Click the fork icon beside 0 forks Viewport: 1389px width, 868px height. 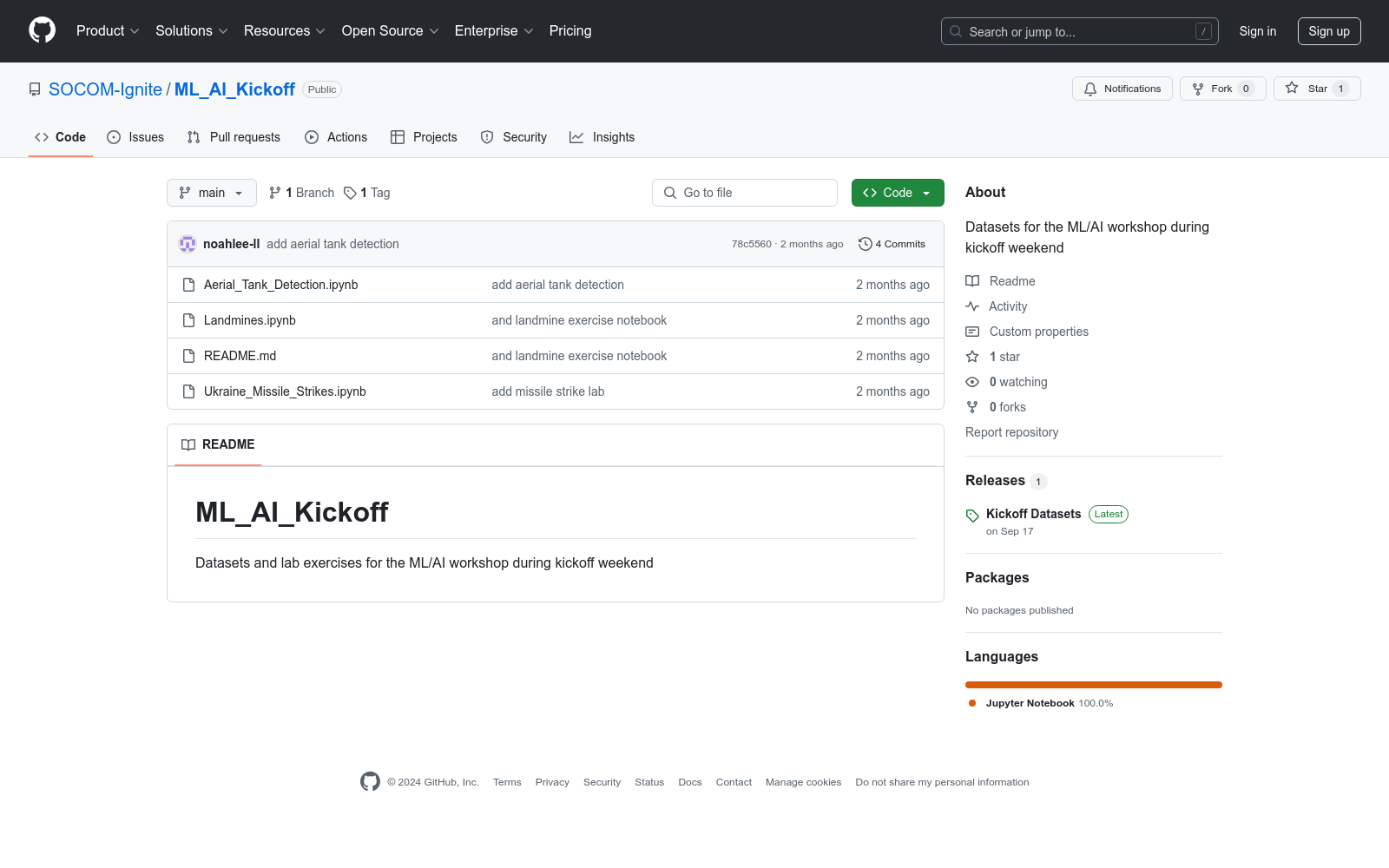972,407
